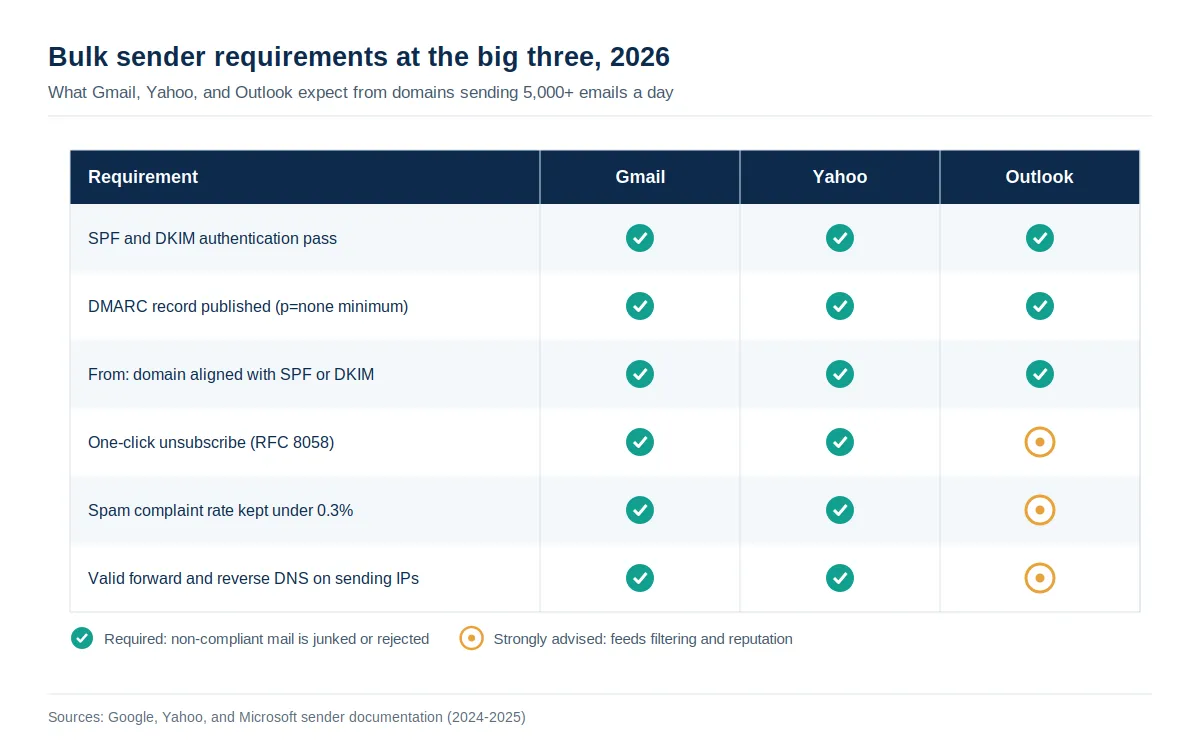Viewport: 1200px width, 750px height.
Task: Click the orange circle icon in the legend
Action: coord(472,638)
